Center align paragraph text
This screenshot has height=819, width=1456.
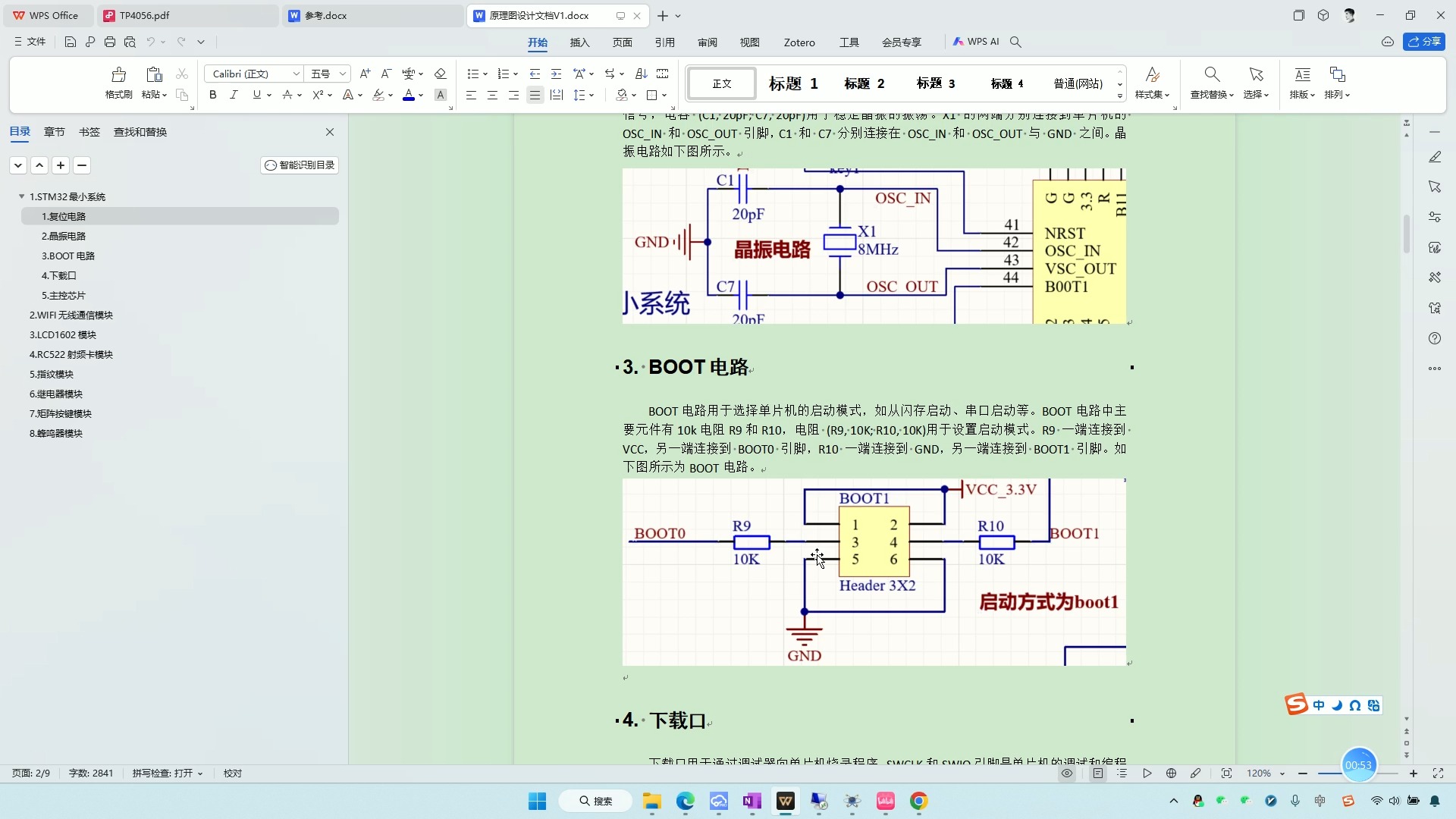coord(492,95)
